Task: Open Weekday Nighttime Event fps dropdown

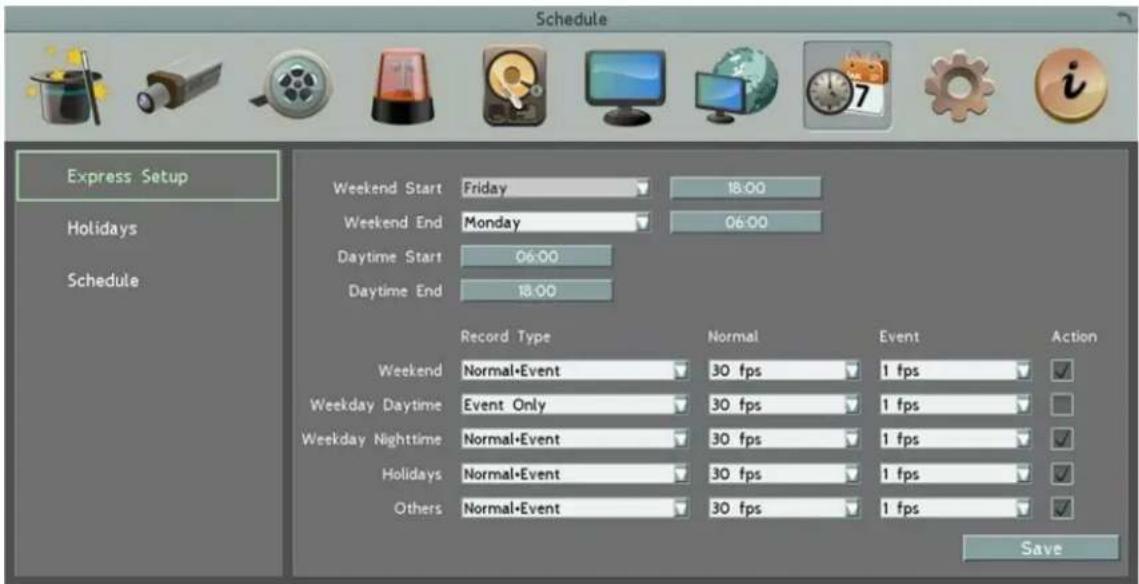Action: 956,439
